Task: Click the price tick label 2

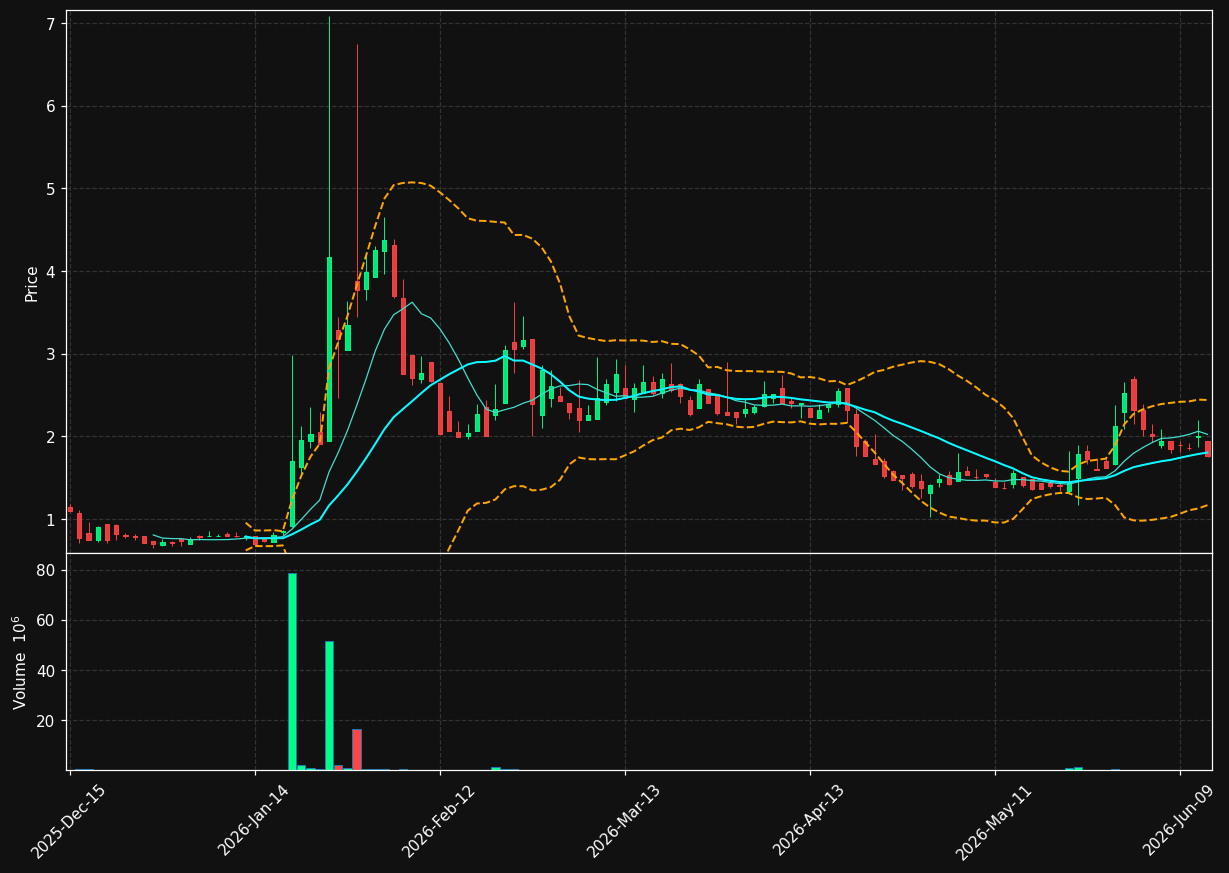Action: [52, 437]
